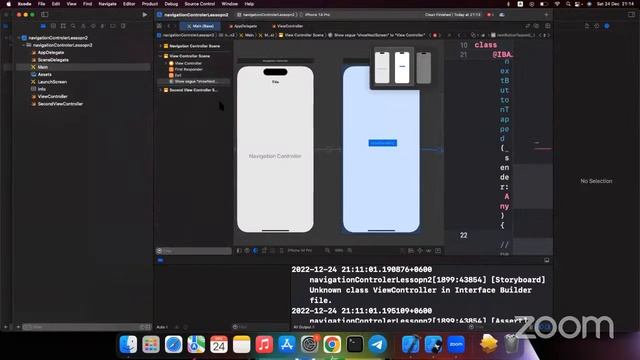Open Terminal from the Dock
The width and height of the screenshot is (640, 360).
[x=355, y=344]
